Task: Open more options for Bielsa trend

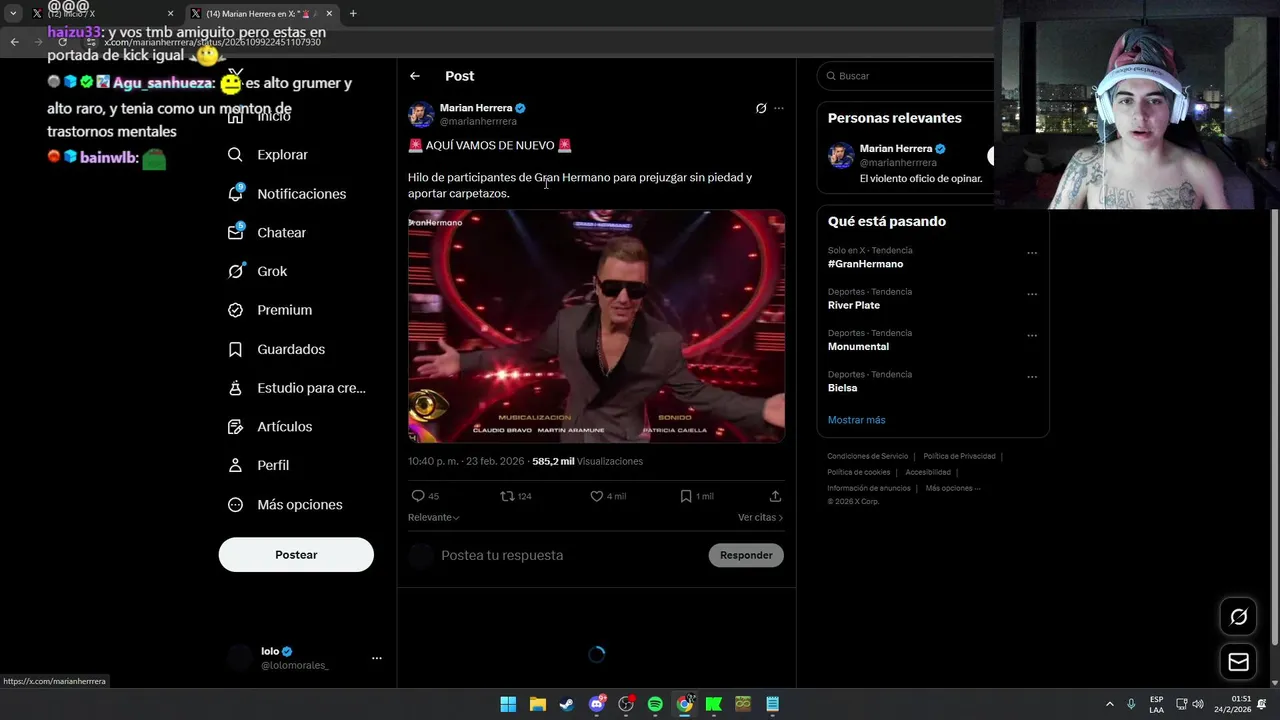Action: pyautogui.click(x=1032, y=377)
